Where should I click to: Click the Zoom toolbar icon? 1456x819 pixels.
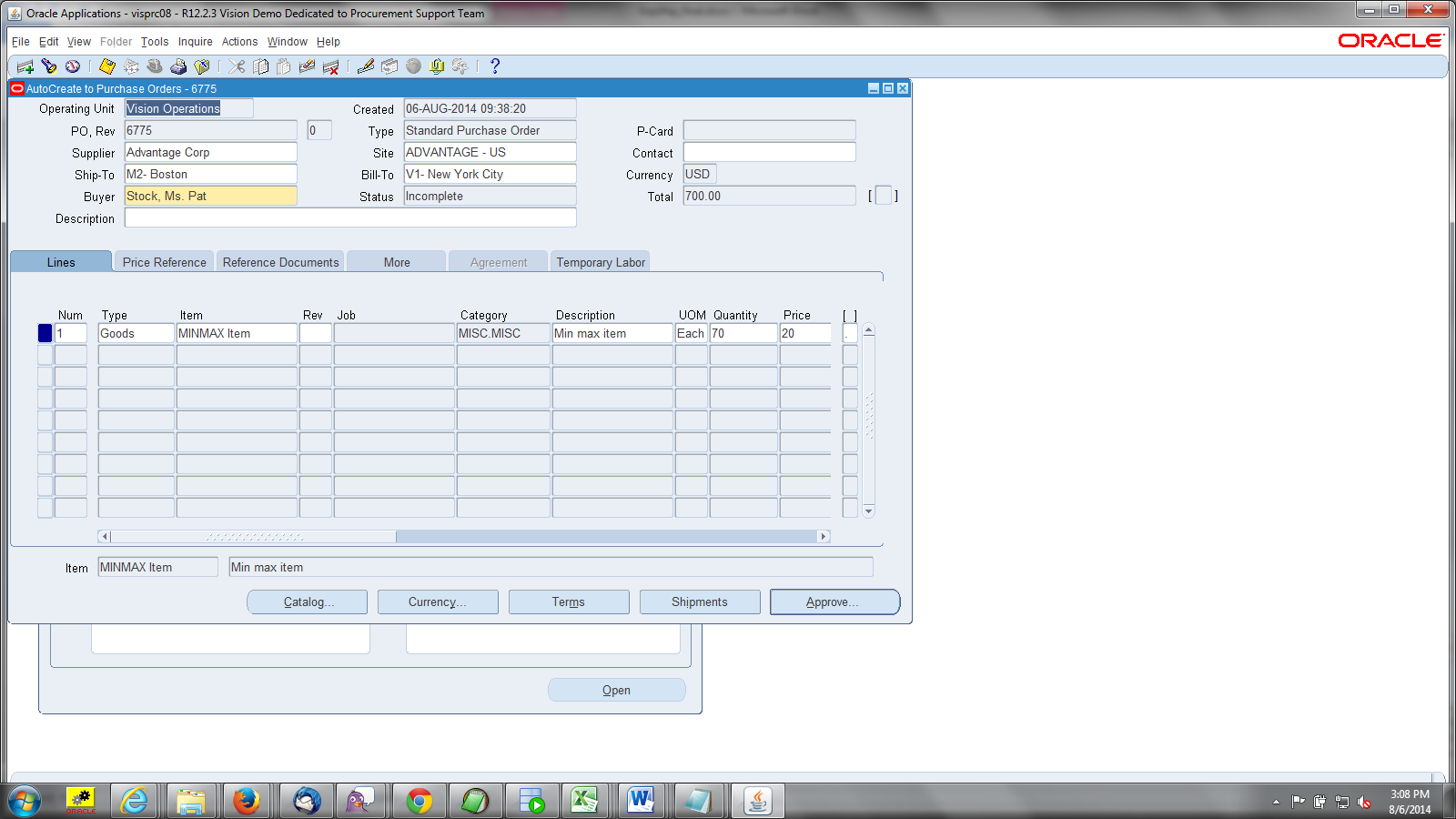(x=389, y=66)
